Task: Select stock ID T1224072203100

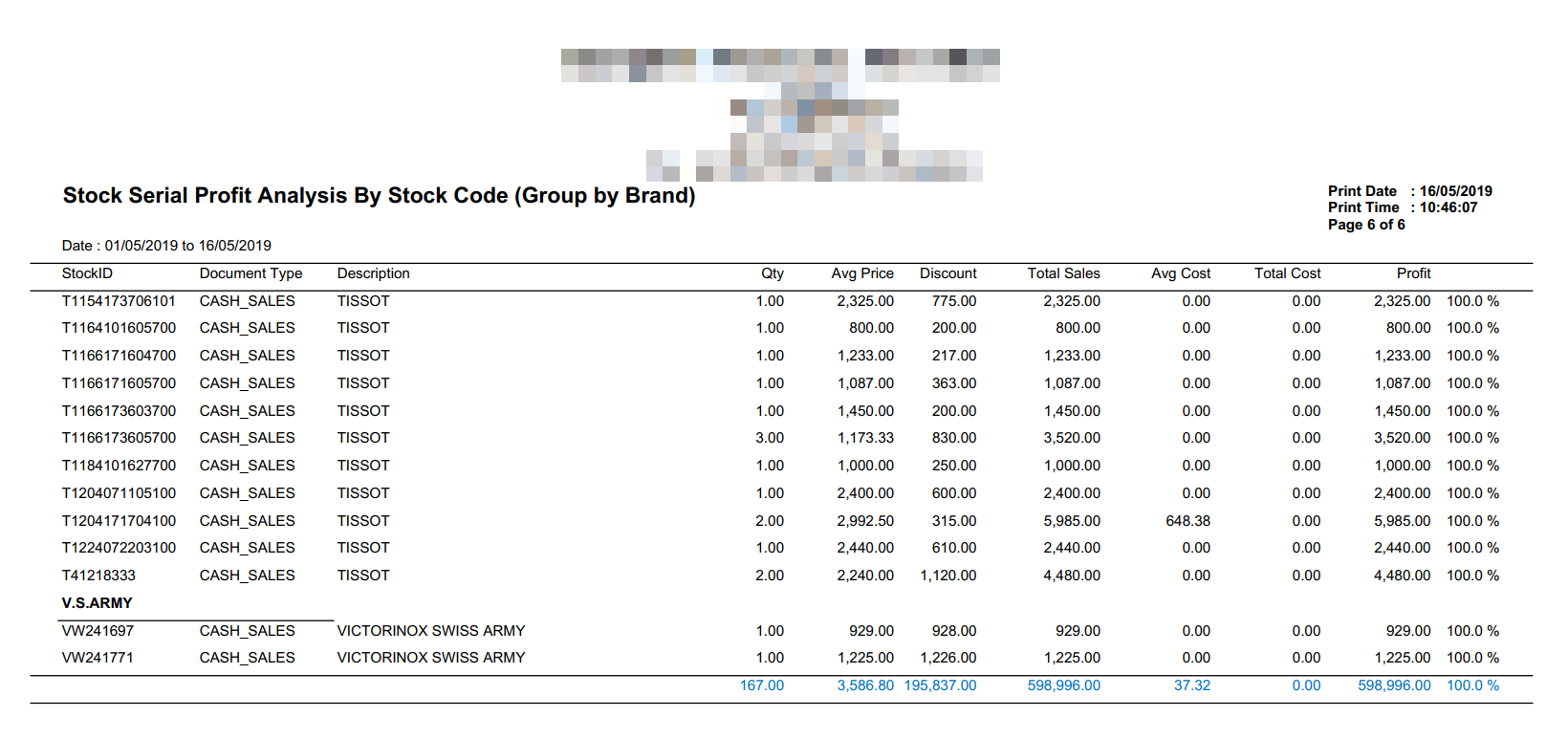Action: point(120,548)
